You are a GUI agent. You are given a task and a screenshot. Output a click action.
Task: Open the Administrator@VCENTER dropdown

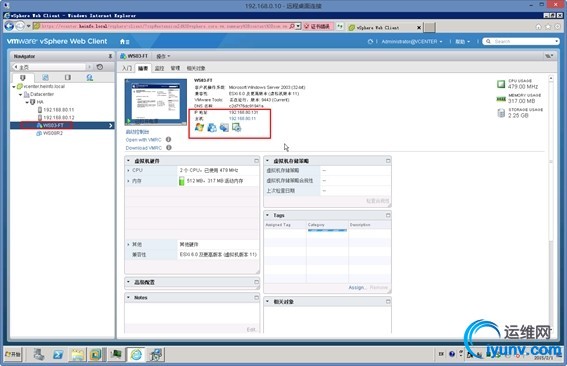[412, 42]
